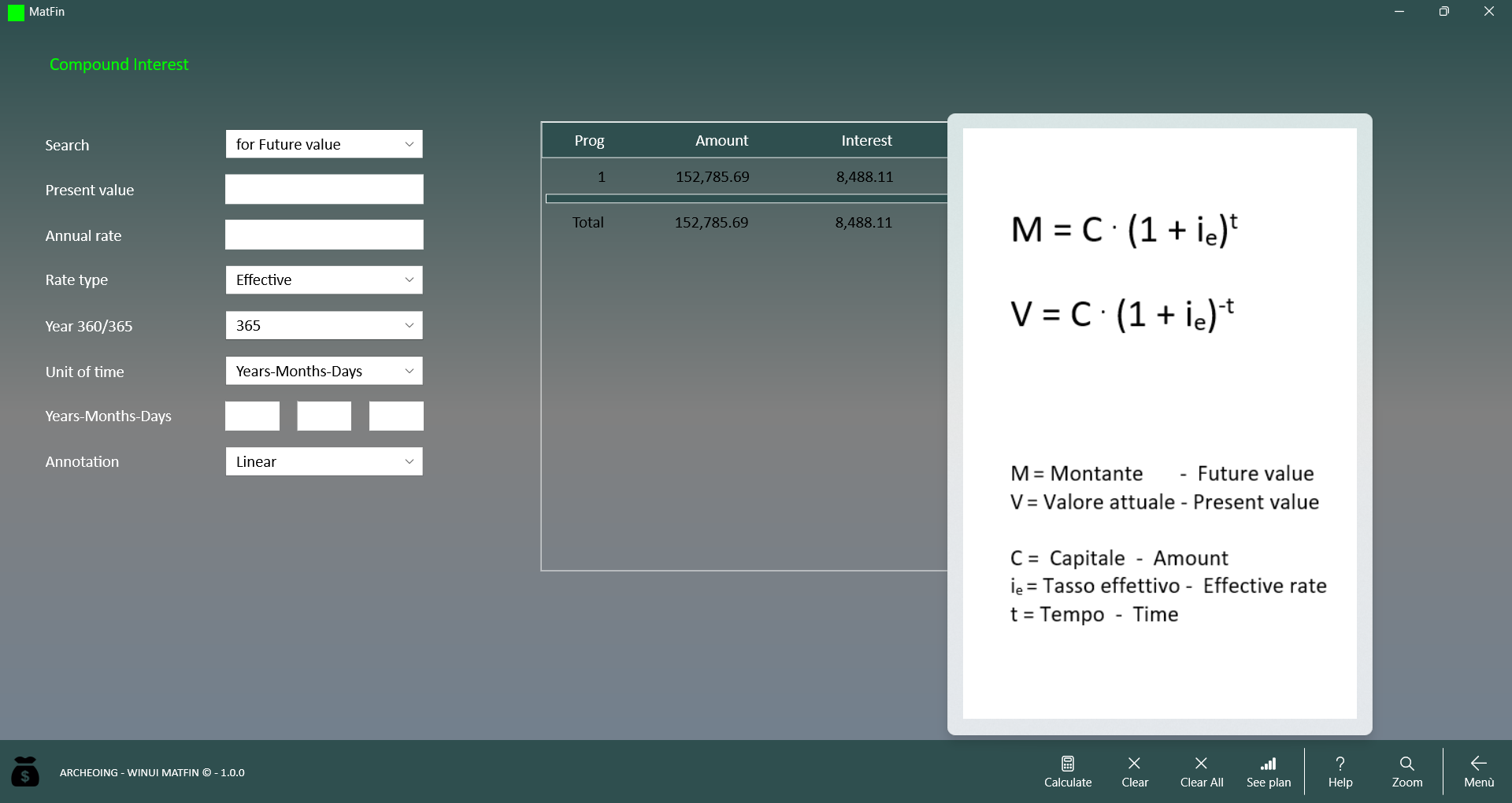Select row 1 interest 8,488.11
This screenshot has height=803, width=1512.
pyautogui.click(x=865, y=176)
